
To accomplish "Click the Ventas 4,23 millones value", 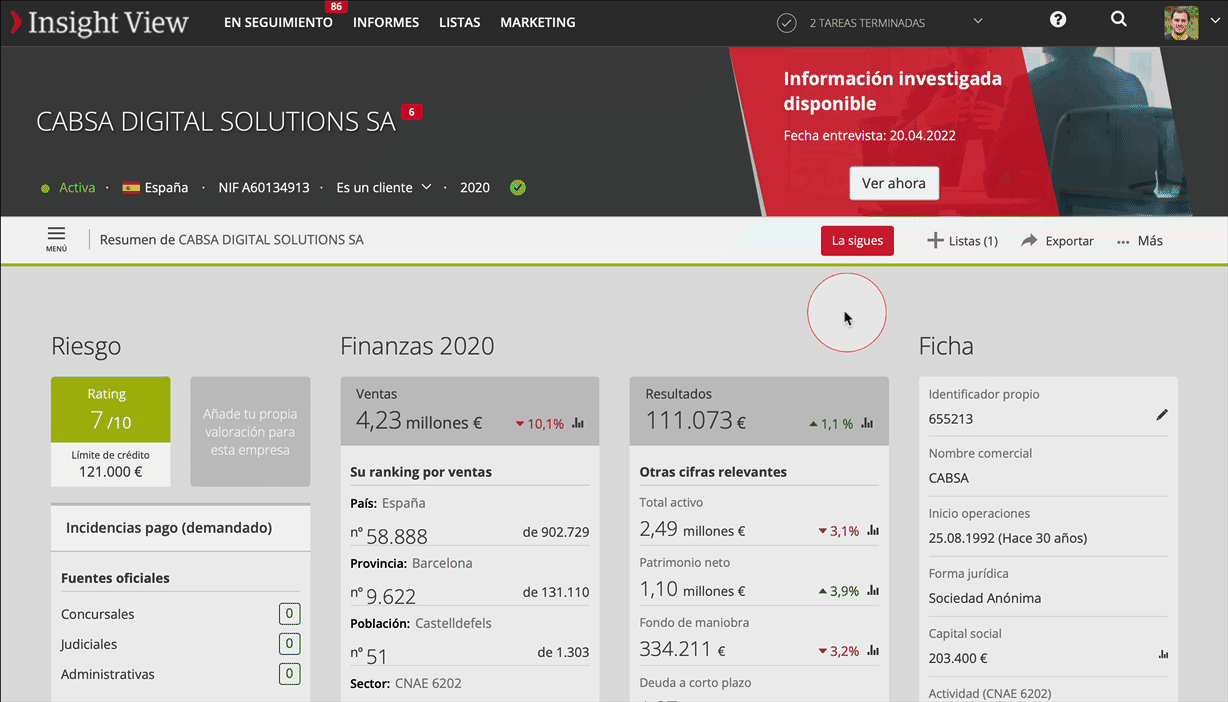I will coord(419,422).
